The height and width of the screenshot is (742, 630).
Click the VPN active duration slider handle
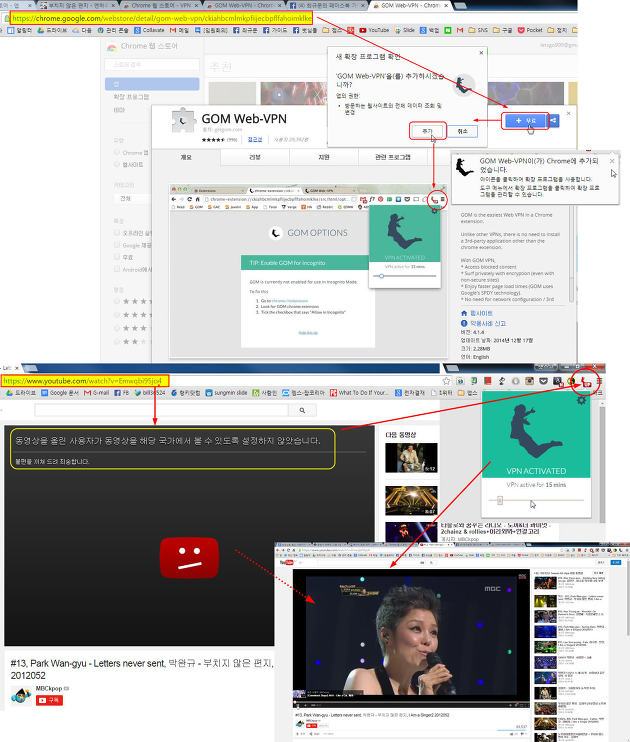click(x=500, y=500)
